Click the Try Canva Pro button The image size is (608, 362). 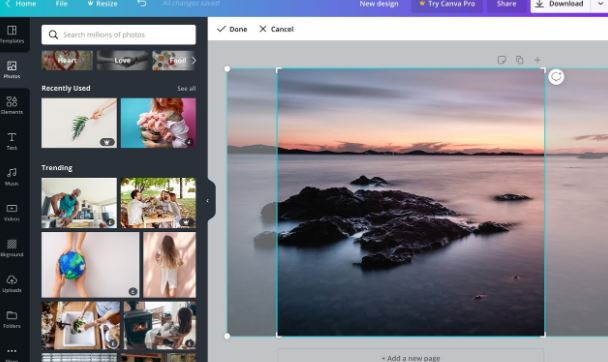click(447, 5)
